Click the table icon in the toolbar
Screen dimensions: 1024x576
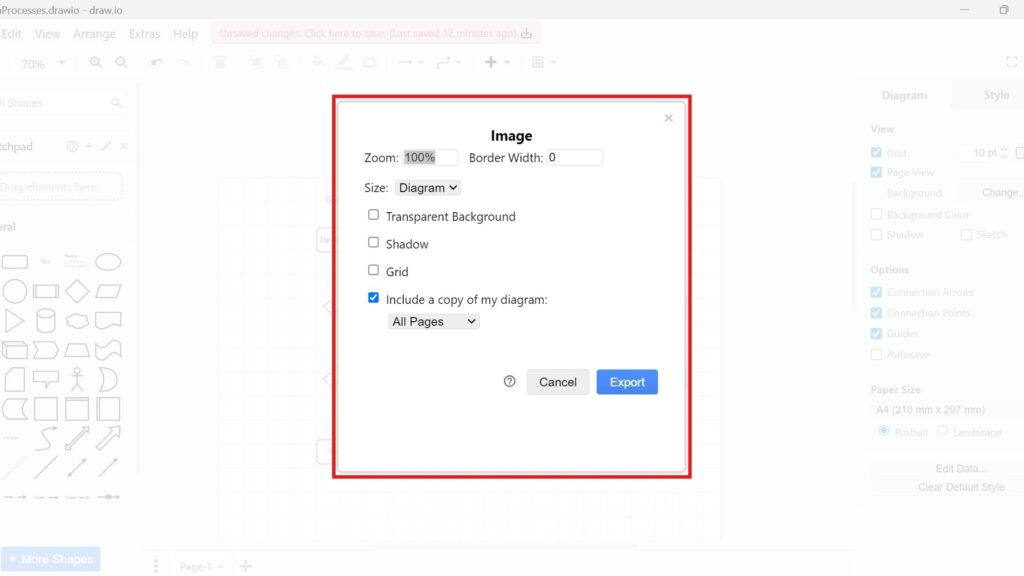pos(538,63)
